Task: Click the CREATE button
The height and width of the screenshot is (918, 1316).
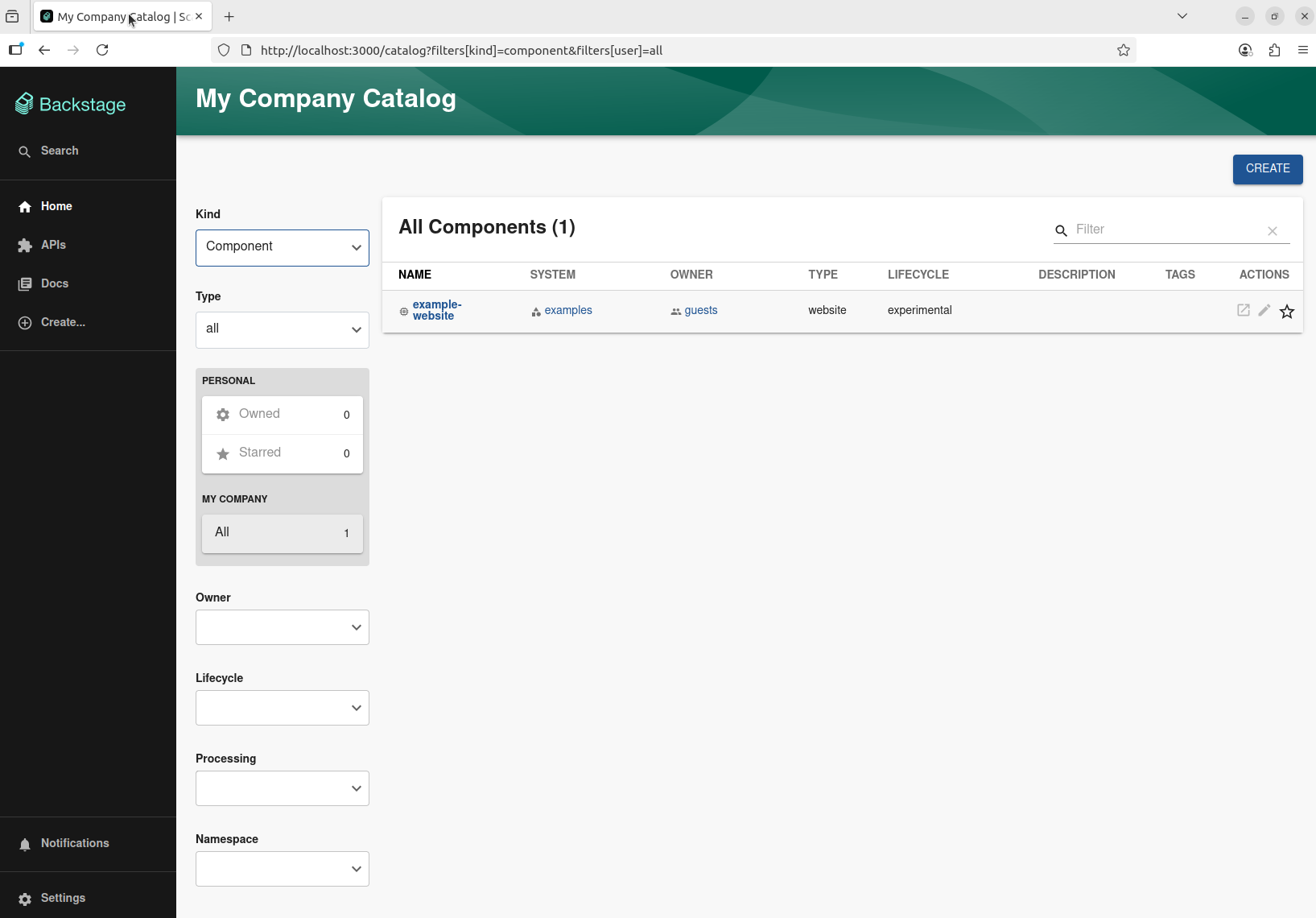Action: pyautogui.click(x=1268, y=169)
